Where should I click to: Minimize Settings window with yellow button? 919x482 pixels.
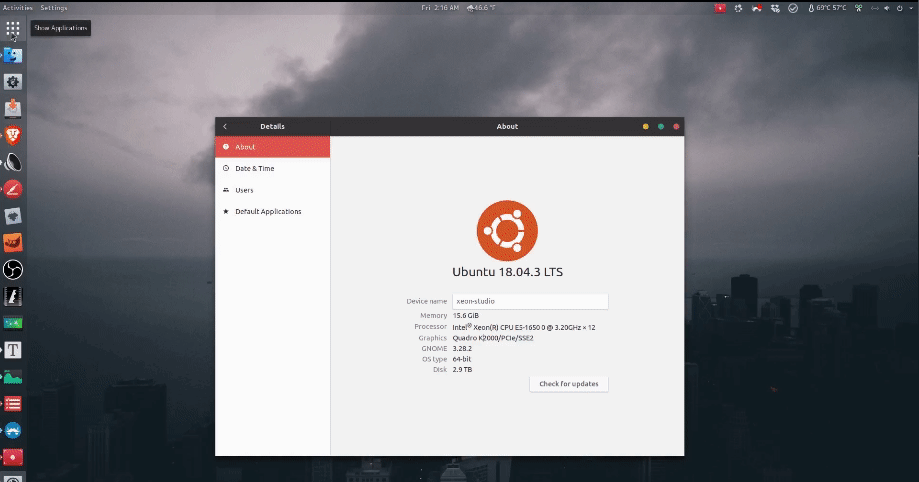click(x=646, y=126)
